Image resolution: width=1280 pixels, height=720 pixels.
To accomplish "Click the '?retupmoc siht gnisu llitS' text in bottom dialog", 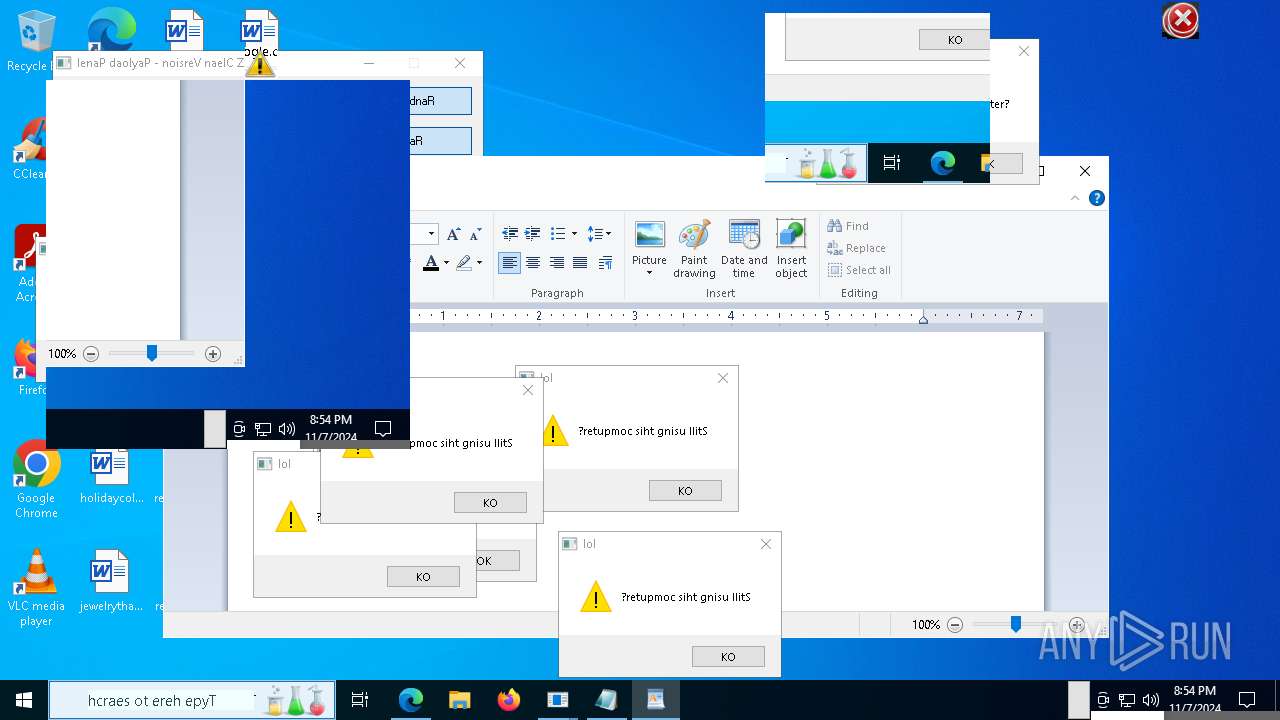I will click(x=686, y=597).
